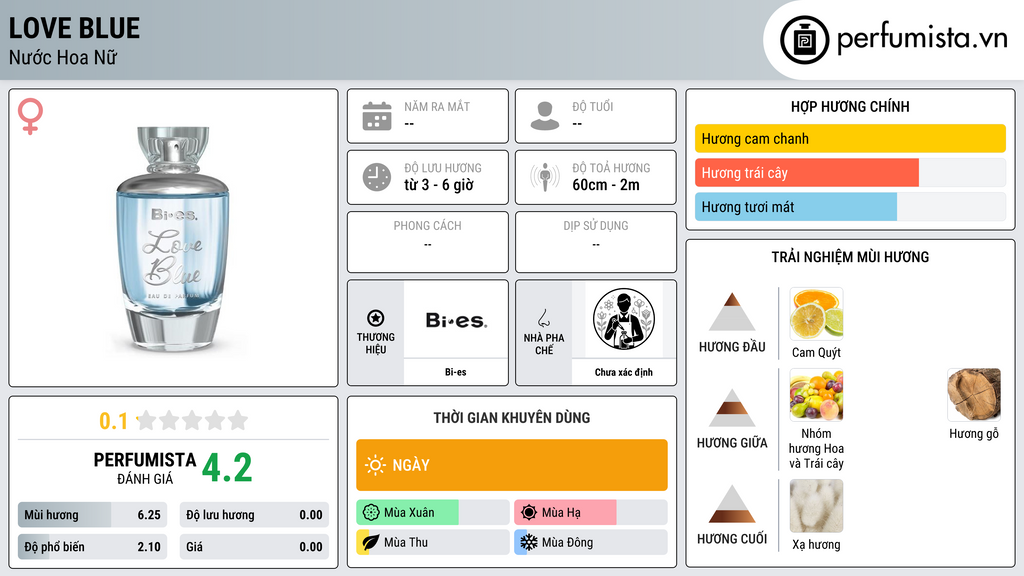Click the Chưa xác định perfumer label

624,372
